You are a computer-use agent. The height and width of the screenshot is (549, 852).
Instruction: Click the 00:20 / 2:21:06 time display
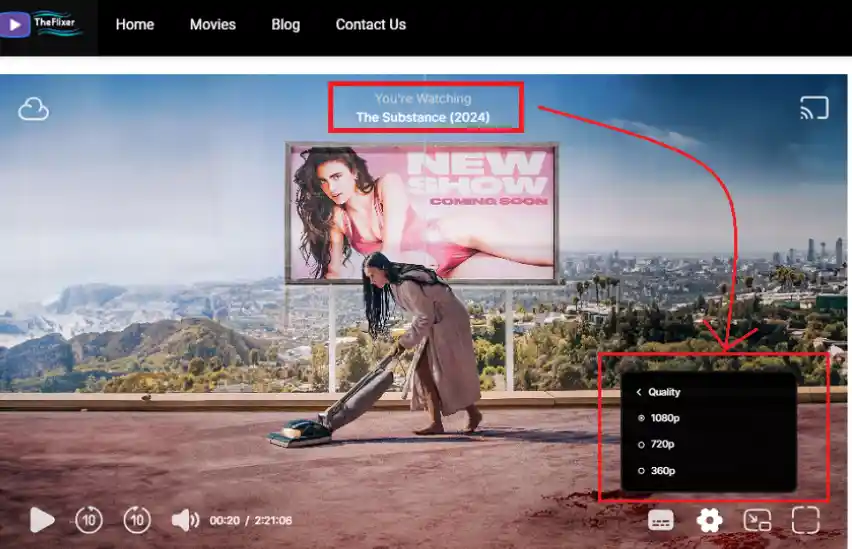[x=250, y=521]
